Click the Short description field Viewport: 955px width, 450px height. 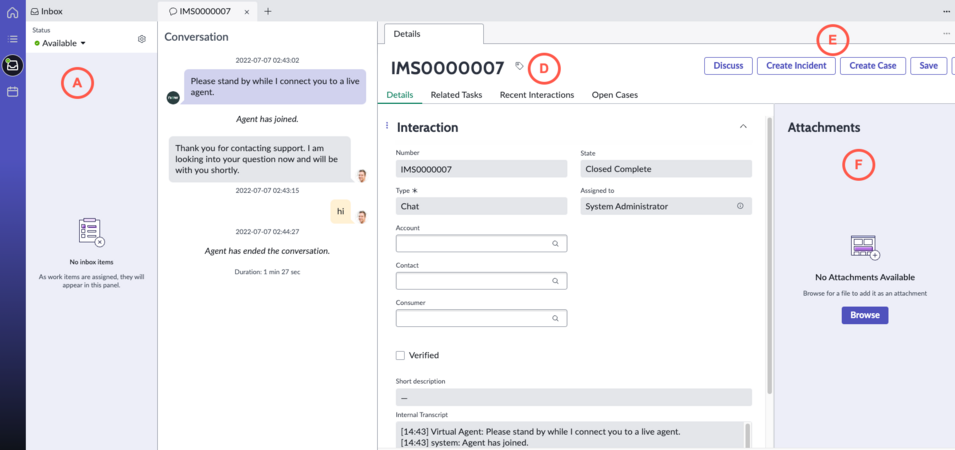(x=574, y=397)
